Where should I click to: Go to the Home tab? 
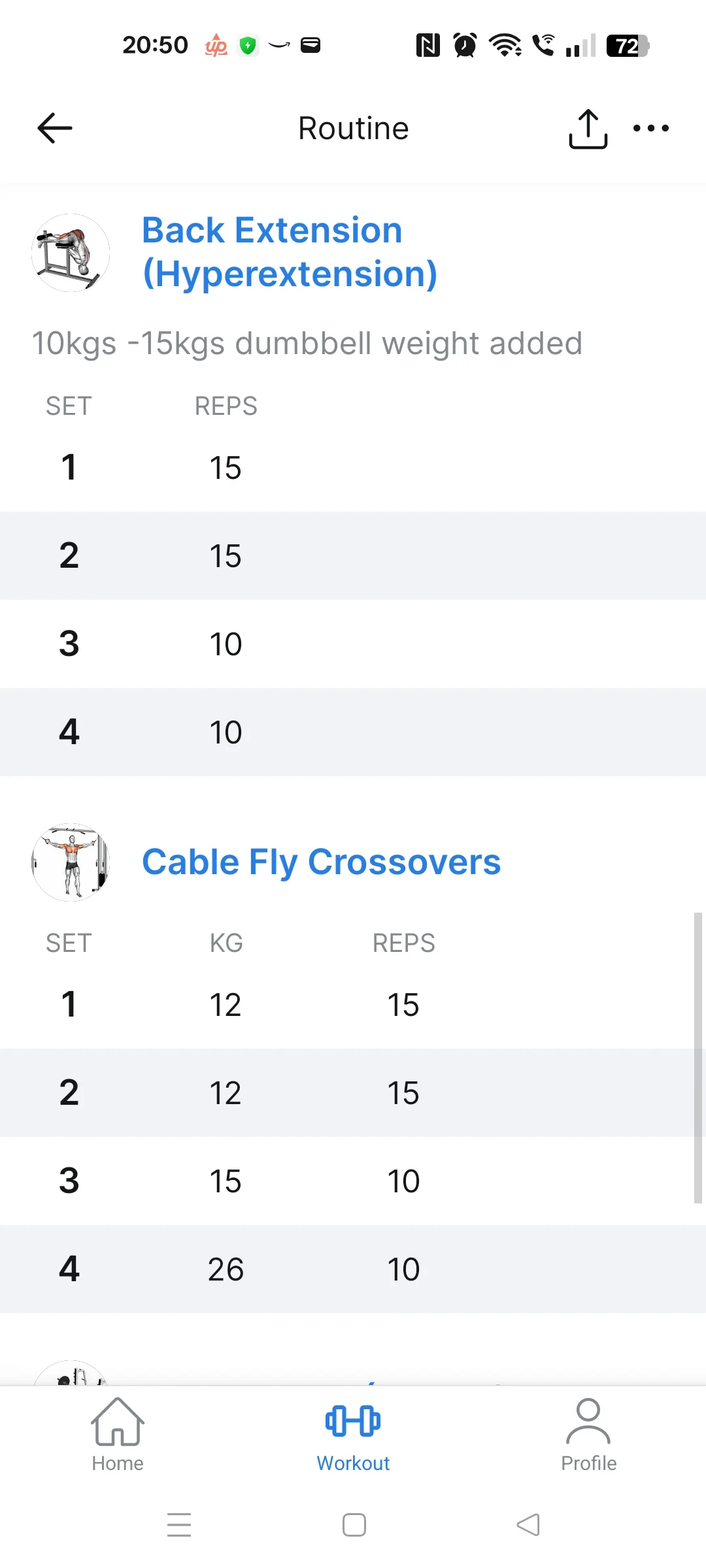pyautogui.click(x=118, y=1435)
